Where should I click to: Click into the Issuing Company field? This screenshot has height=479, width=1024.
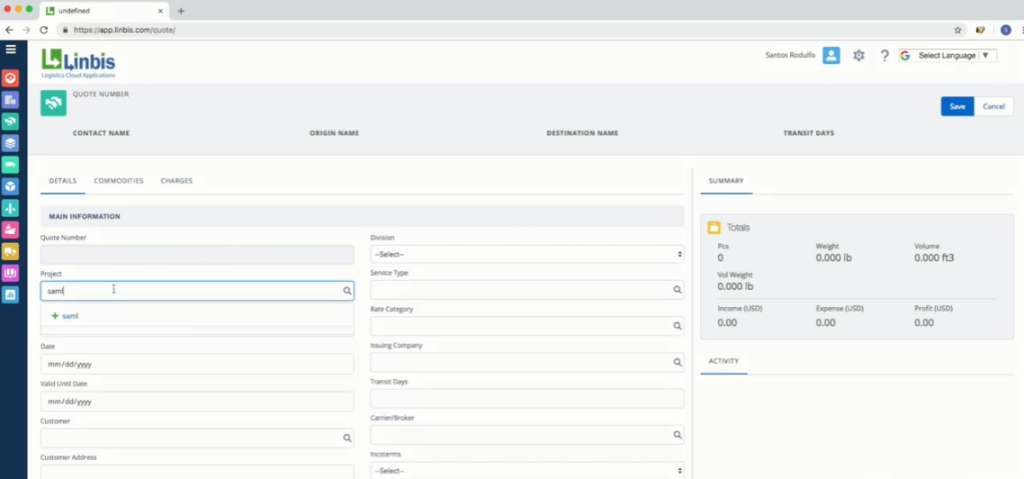(527, 362)
